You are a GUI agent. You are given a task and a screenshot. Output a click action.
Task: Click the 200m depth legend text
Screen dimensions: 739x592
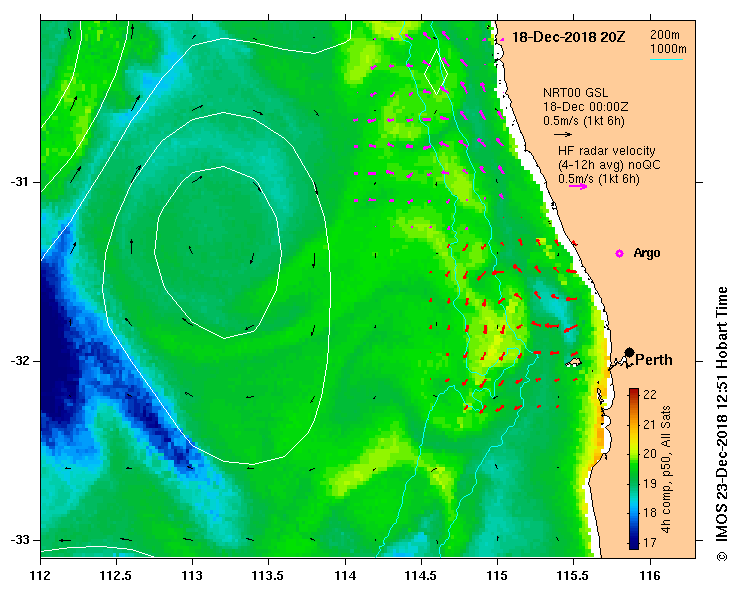[665, 35]
